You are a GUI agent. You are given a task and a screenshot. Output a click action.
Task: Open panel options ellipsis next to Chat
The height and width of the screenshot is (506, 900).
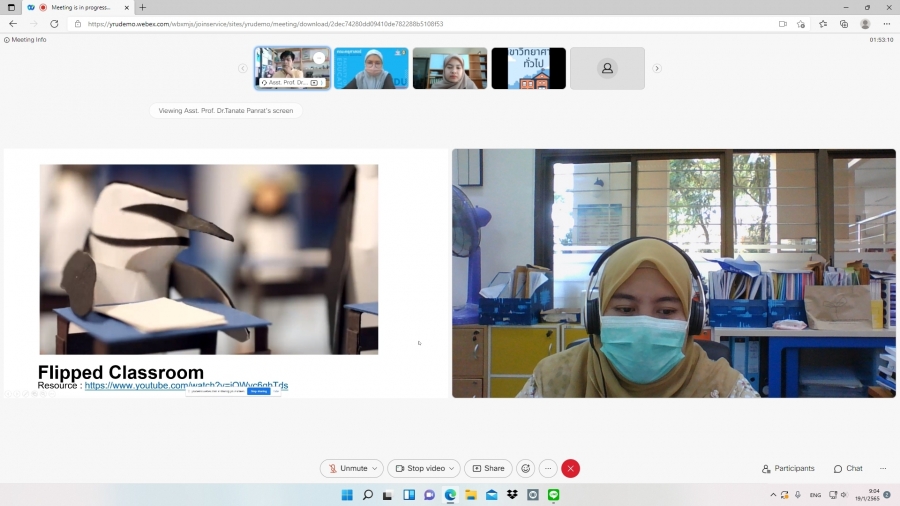coord(883,468)
